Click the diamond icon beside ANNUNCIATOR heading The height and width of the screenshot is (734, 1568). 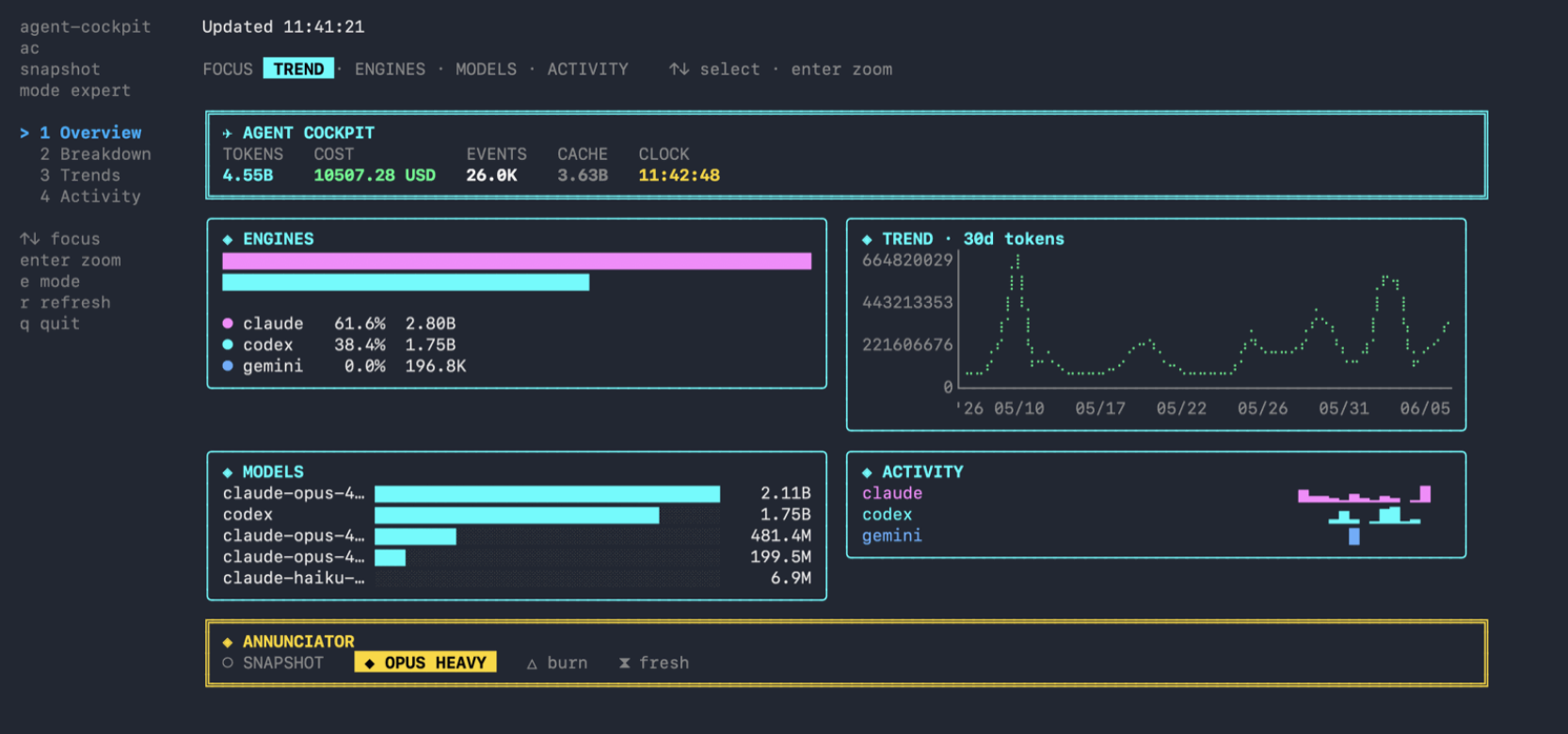click(227, 642)
